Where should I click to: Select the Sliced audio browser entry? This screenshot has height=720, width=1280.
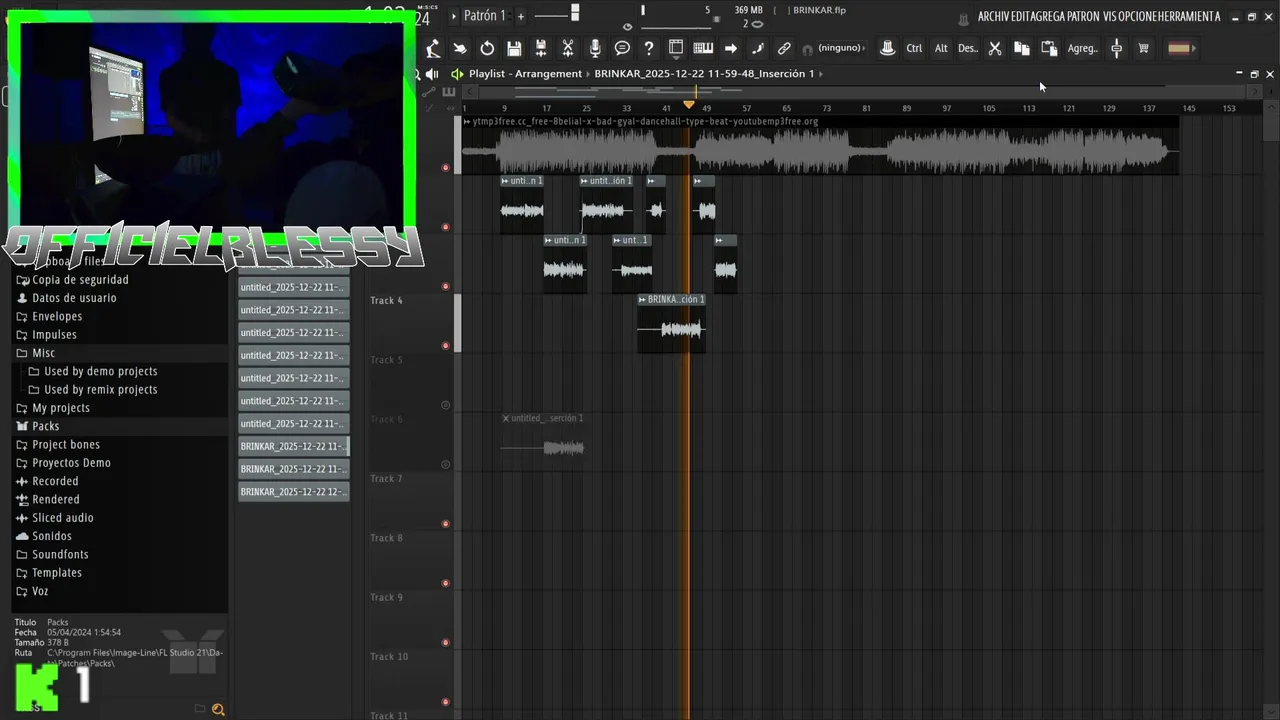click(62, 518)
